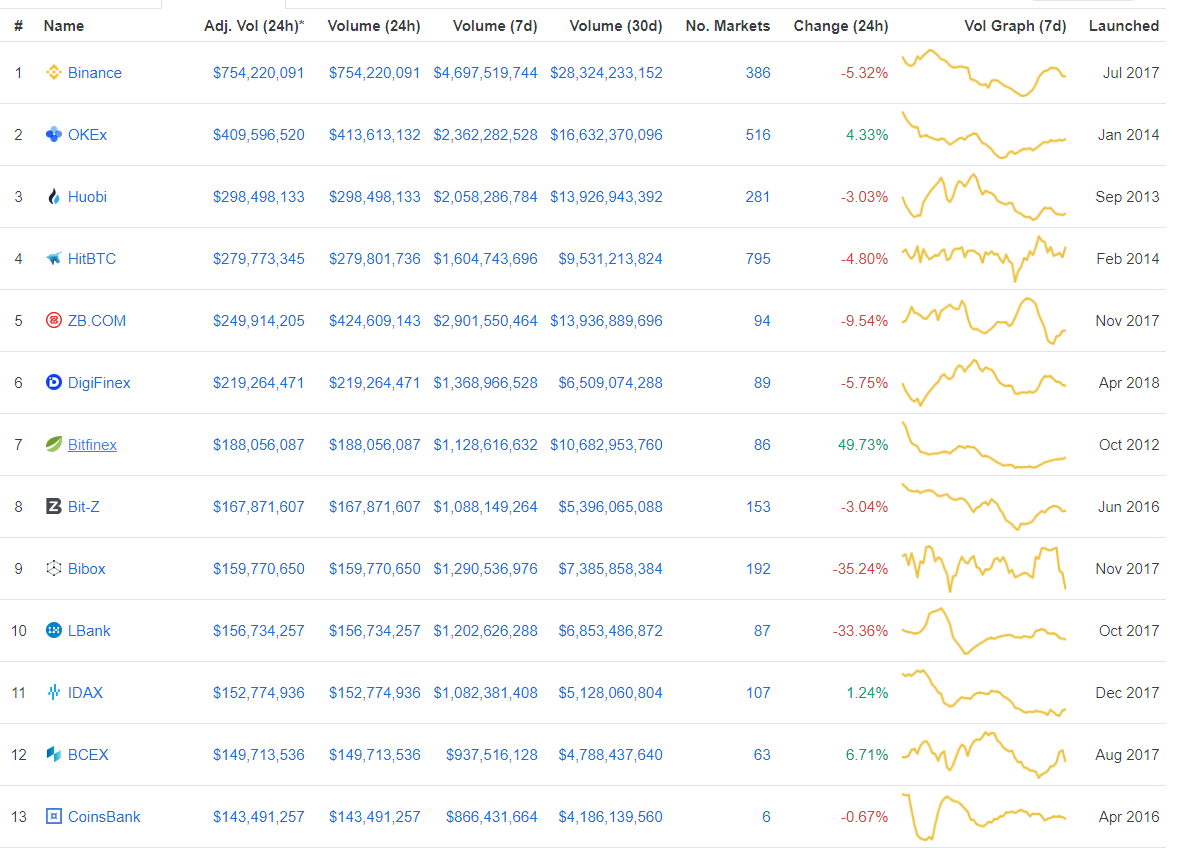Sort exchanges by Launched column

click(x=1124, y=26)
